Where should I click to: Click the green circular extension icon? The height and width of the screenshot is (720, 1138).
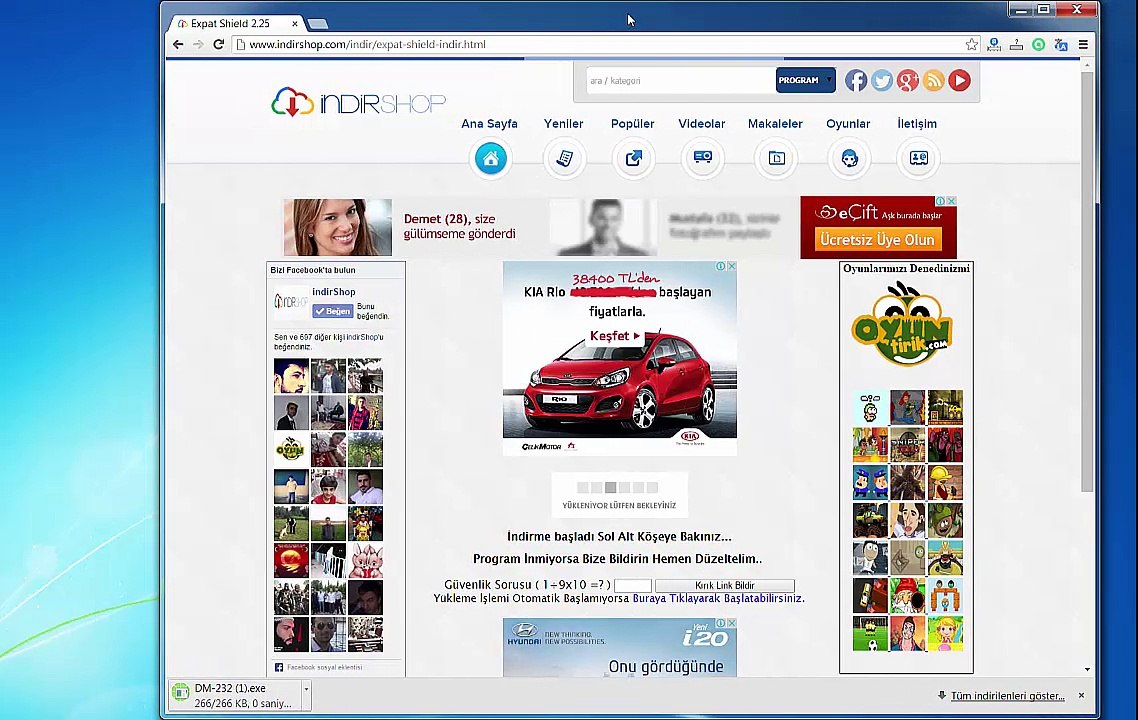point(1039,44)
